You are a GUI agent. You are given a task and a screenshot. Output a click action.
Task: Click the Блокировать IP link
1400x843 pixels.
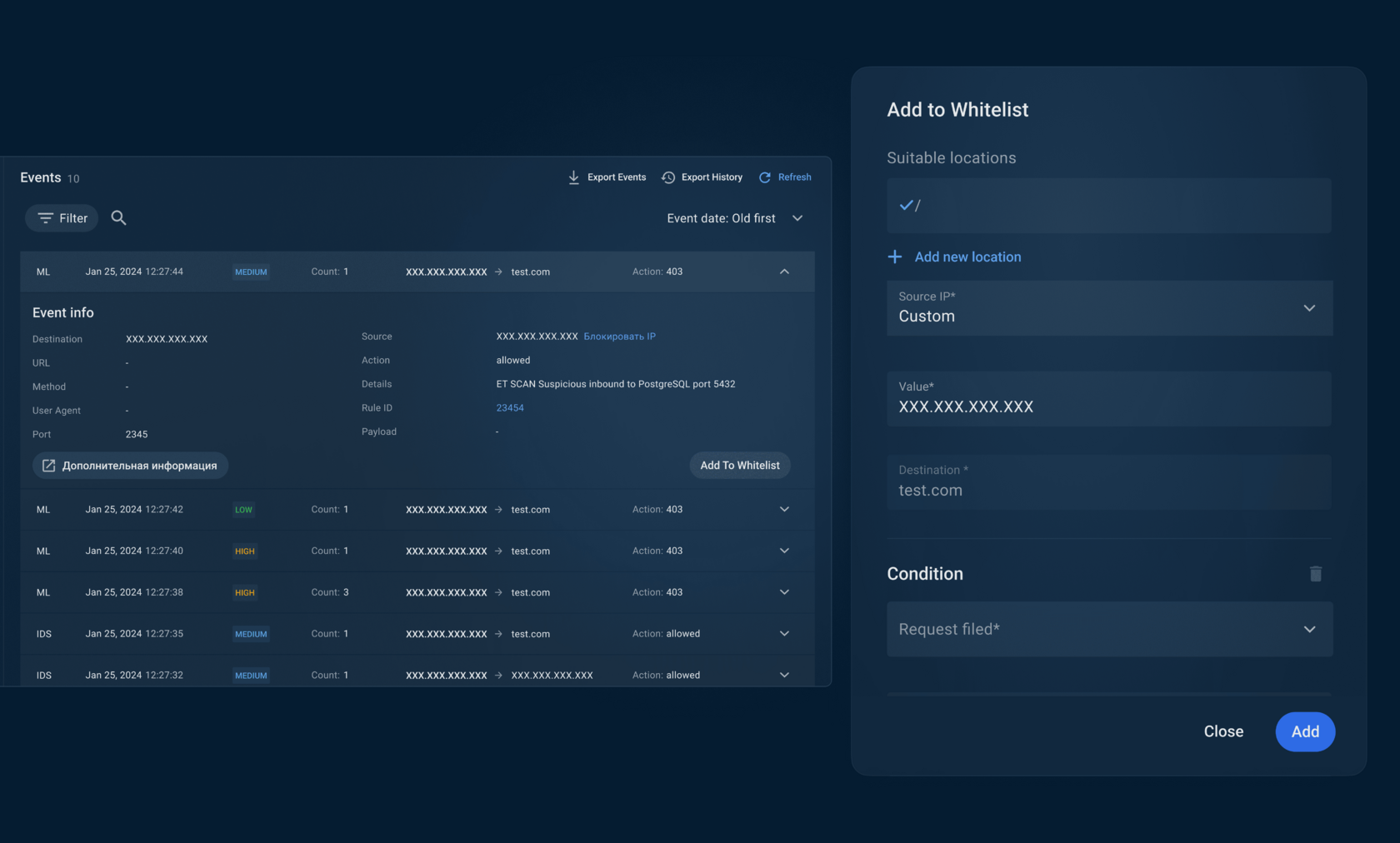[619, 337]
